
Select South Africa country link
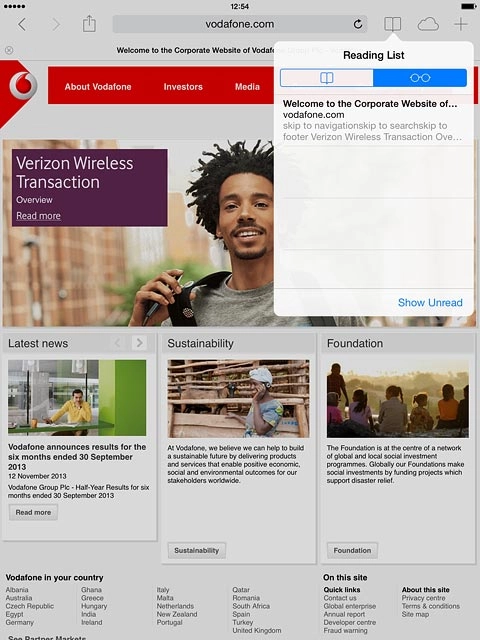(x=251, y=606)
